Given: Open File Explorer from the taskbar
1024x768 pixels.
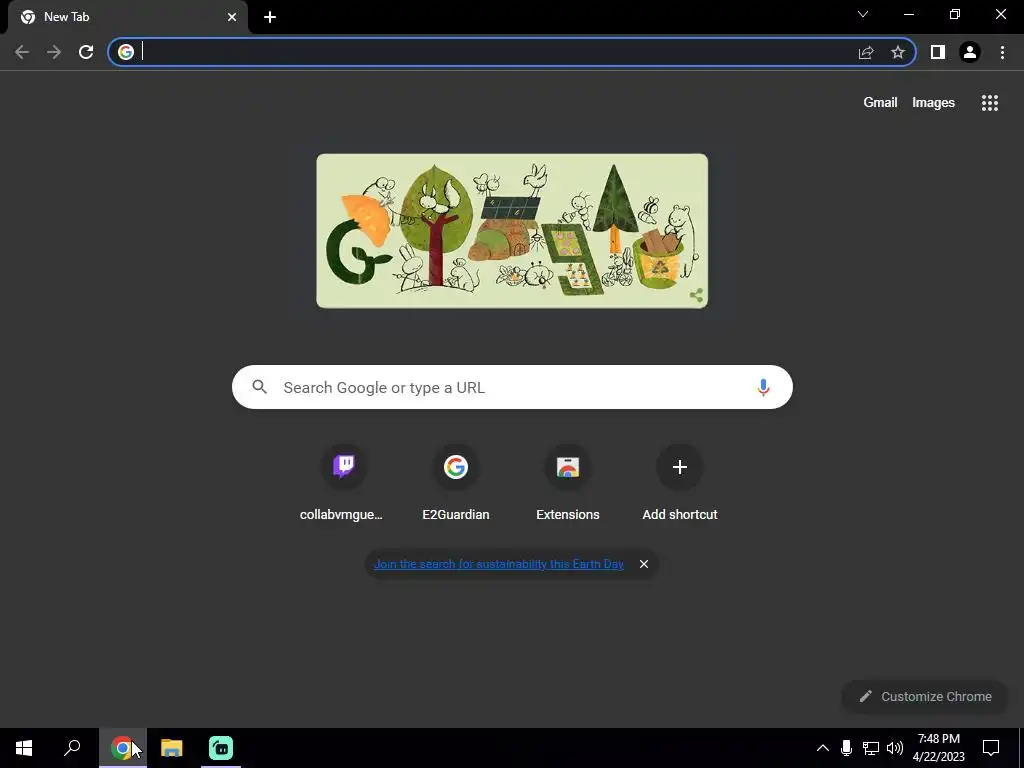Looking at the screenshot, I should pyautogui.click(x=172, y=748).
